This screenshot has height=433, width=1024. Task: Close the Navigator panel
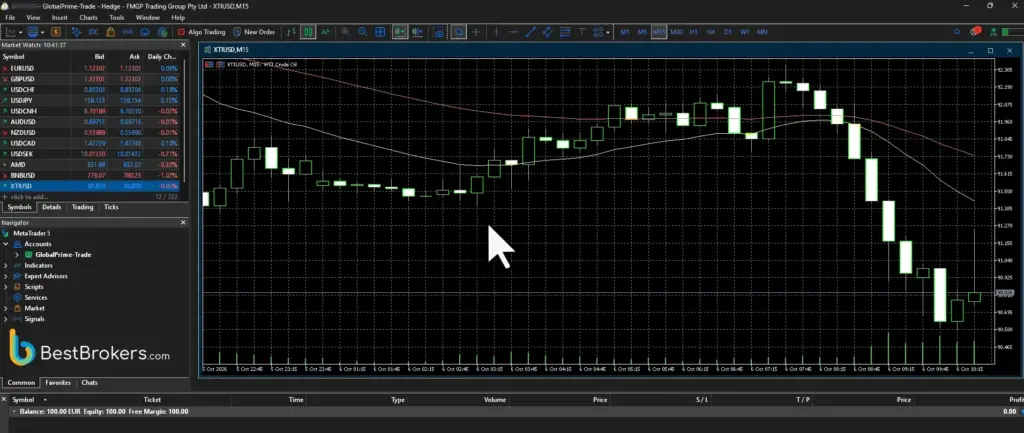pyautogui.click(x=183, y=223)
